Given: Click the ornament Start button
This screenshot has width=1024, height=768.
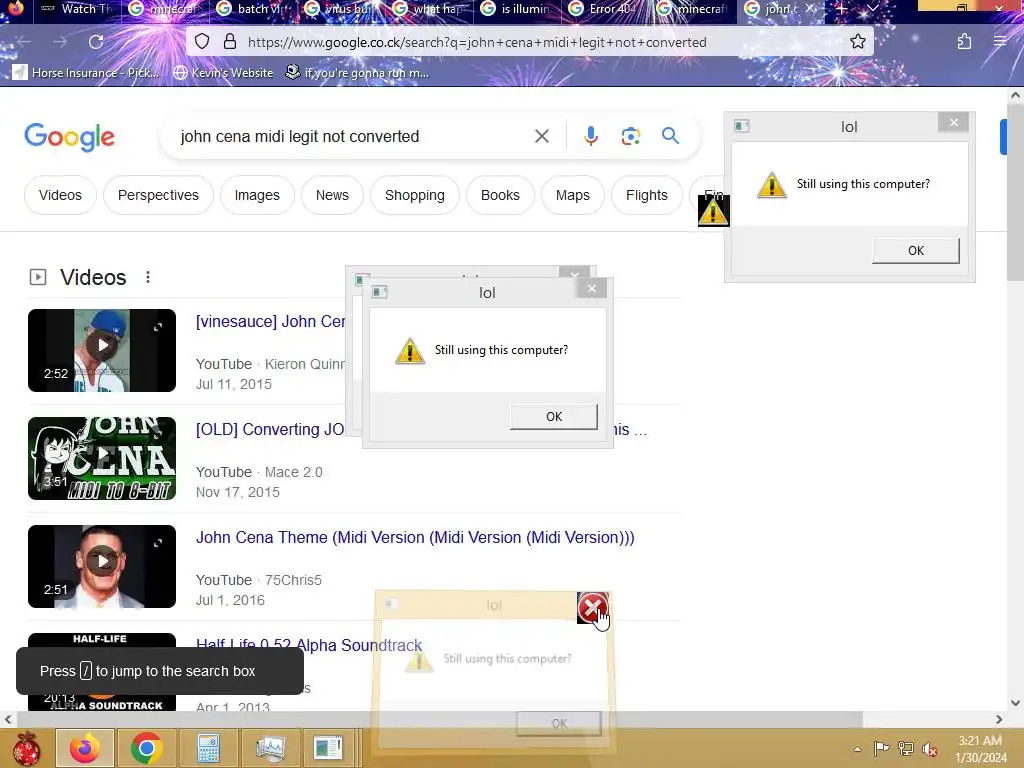Looking at the screenshot, I should click(x=26, y=748).
